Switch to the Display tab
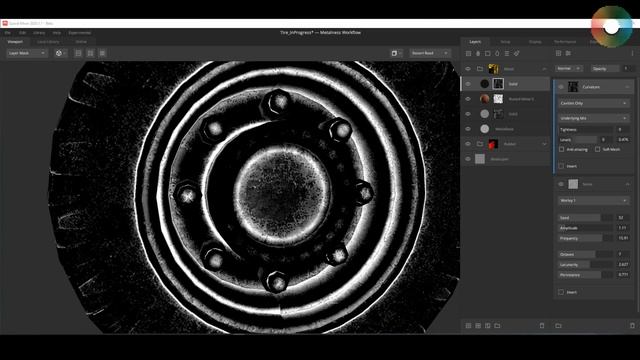 click(x=535, y=42)
